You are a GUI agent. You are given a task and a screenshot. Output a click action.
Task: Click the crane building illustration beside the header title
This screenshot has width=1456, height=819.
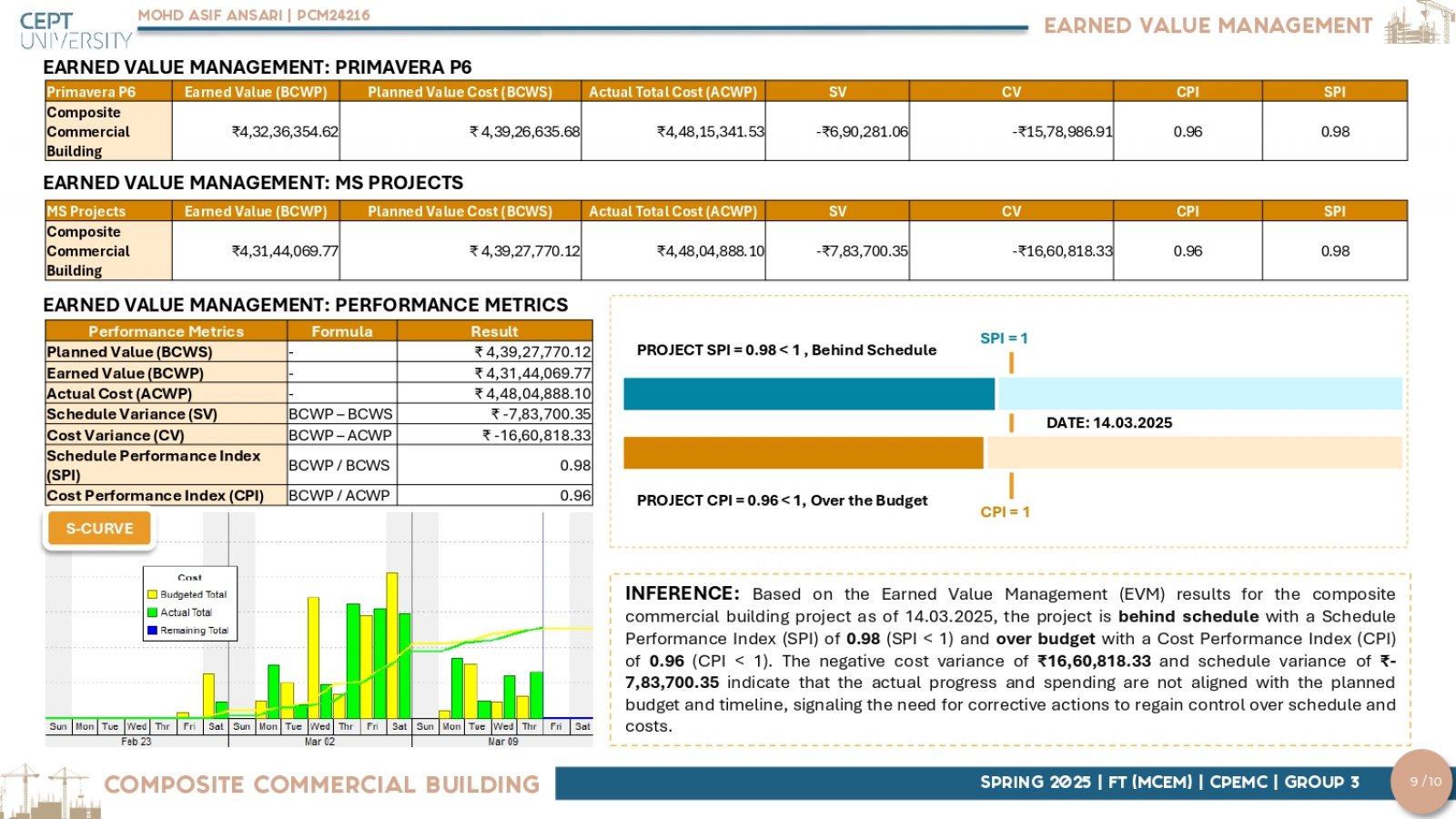(x=1419, y=23)
